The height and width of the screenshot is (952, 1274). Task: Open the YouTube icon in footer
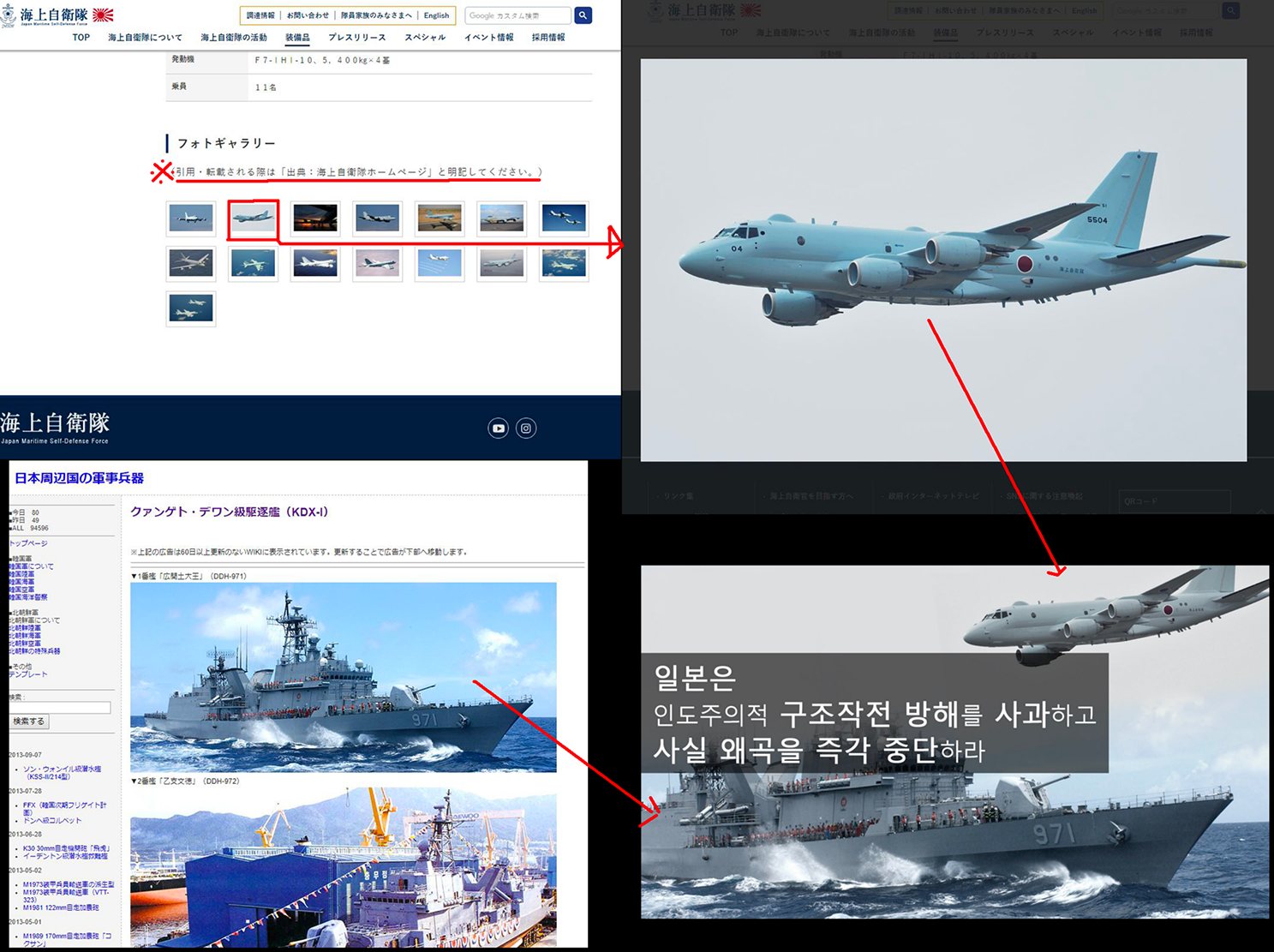click(x=498, y=428)
